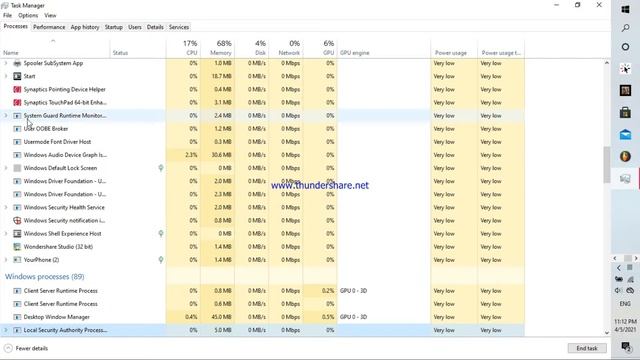640x360 pixels.
Task: Expand the YourPhone (2) row
Action: [6, 260]
